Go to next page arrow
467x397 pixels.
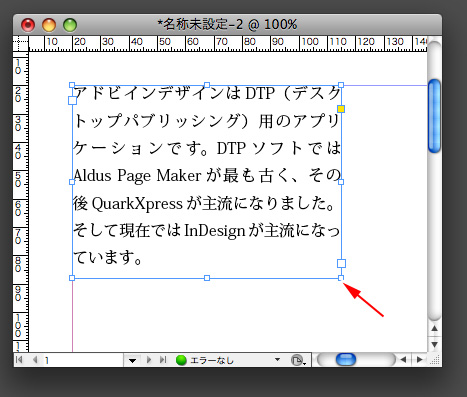149,360
